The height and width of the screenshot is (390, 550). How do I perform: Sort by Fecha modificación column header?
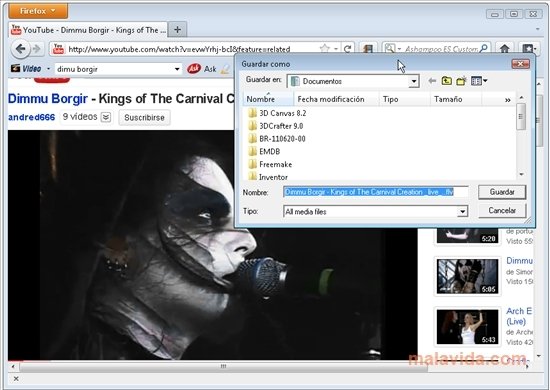coord(337,99)
